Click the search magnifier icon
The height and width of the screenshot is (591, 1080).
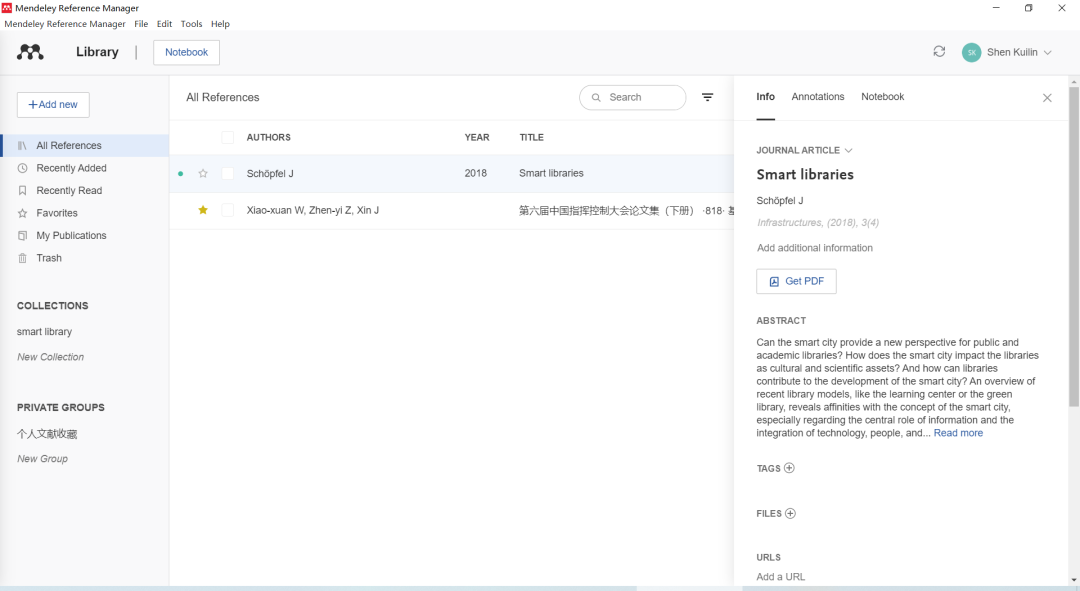pos(596,98)
